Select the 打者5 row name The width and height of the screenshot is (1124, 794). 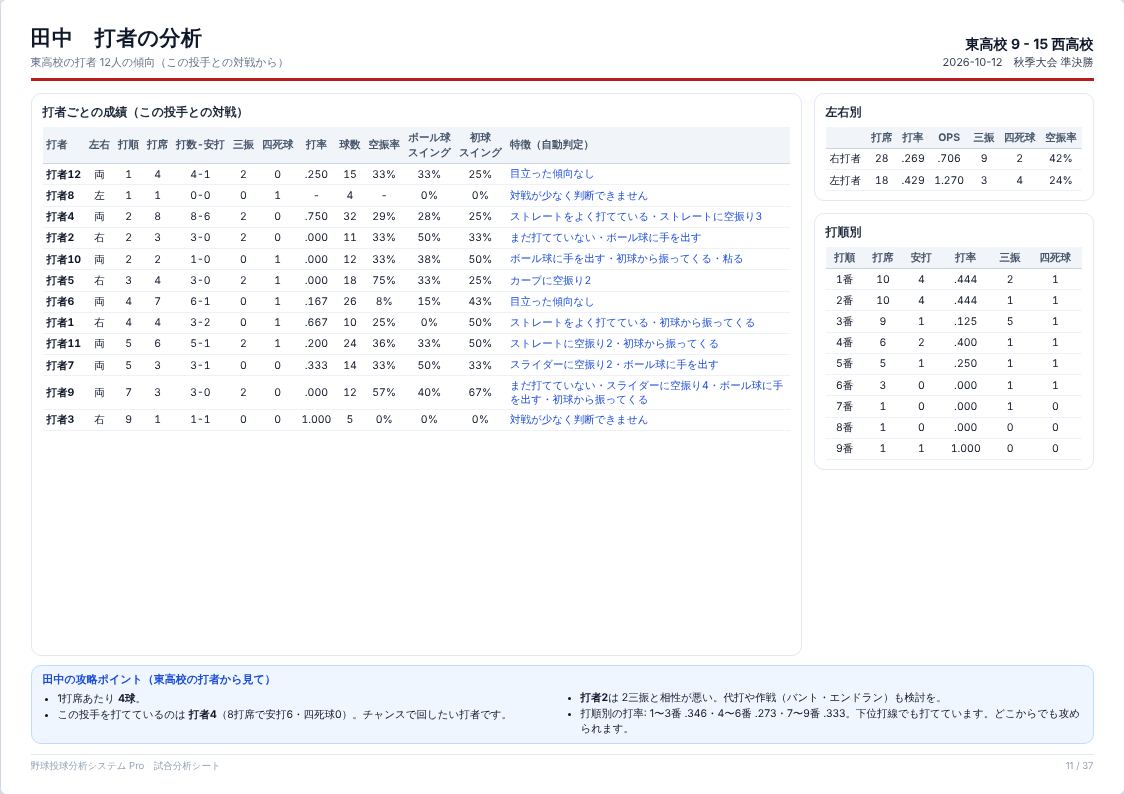pos(60,280)
